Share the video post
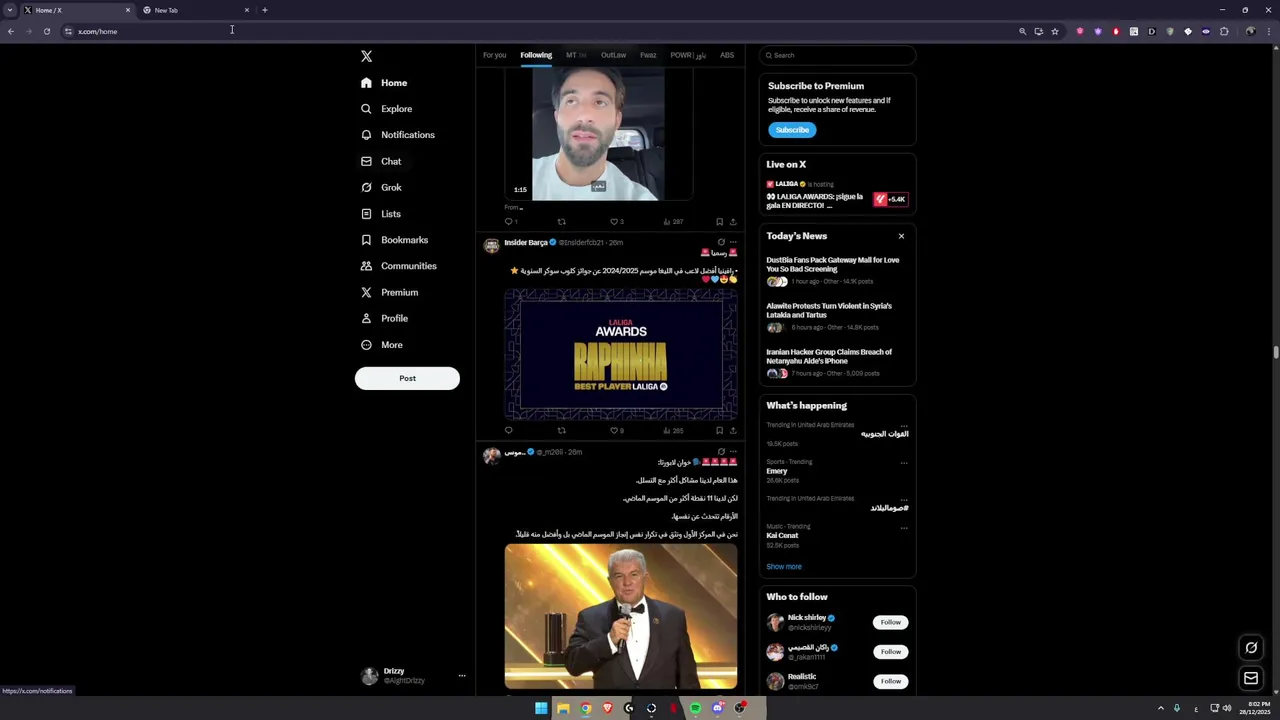 coord(733,222)
